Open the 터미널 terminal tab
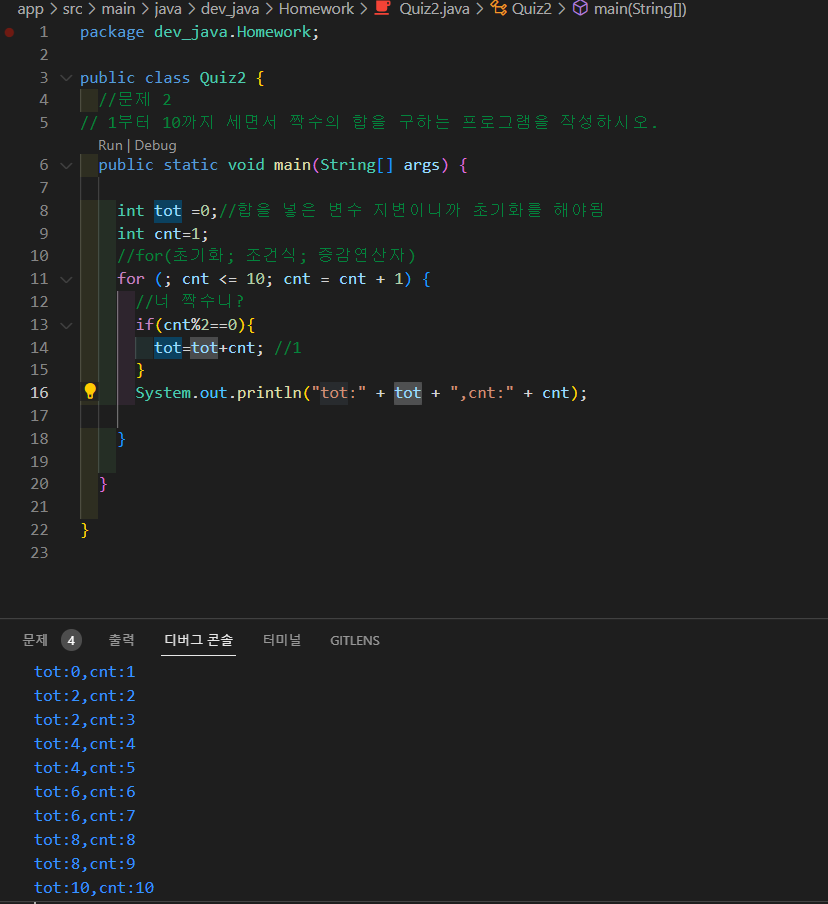The image size is (828, 904). coord(282,640)
